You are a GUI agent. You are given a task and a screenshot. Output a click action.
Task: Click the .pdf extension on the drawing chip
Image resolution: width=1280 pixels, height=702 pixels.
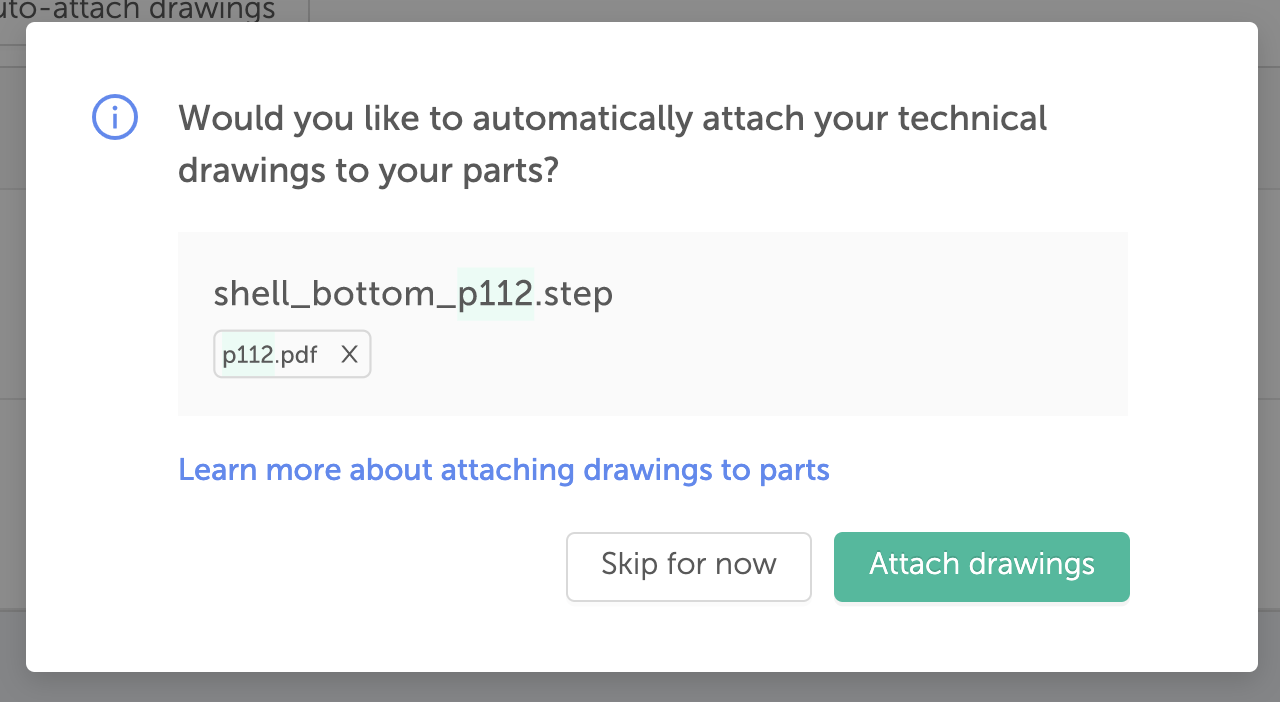point(296,355)
